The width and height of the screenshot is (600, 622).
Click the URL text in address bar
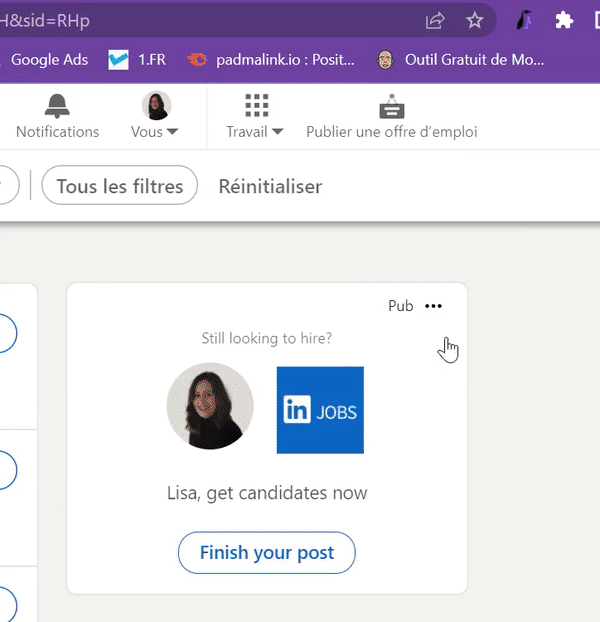tap(45, 21)
